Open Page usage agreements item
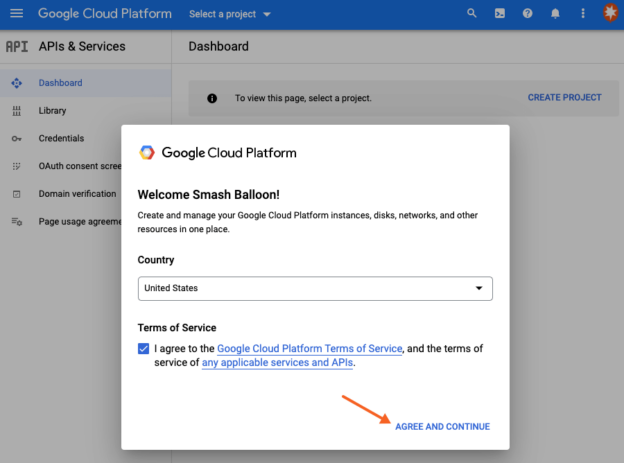 [79, 221]
